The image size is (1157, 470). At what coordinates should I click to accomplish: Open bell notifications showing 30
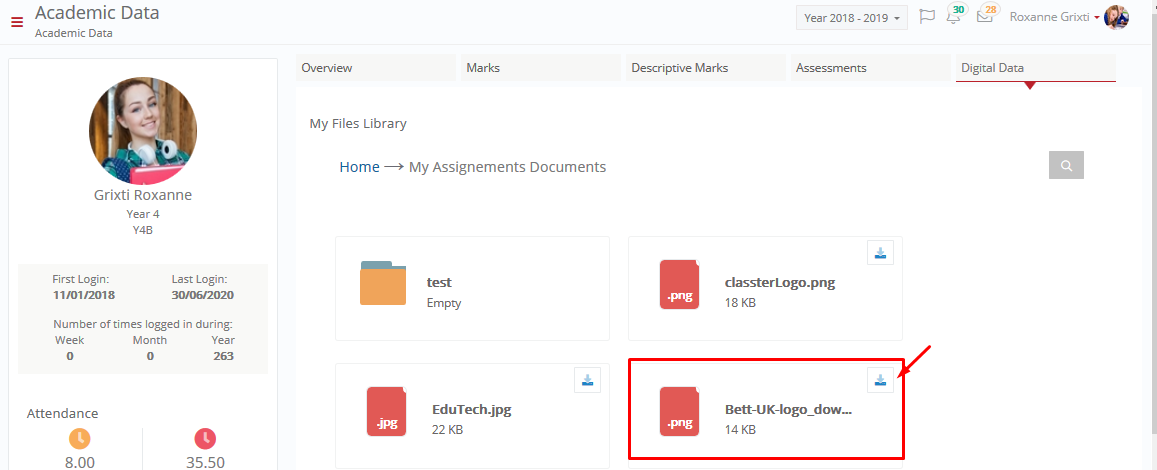pyautogui.click(x=954, y=16)
